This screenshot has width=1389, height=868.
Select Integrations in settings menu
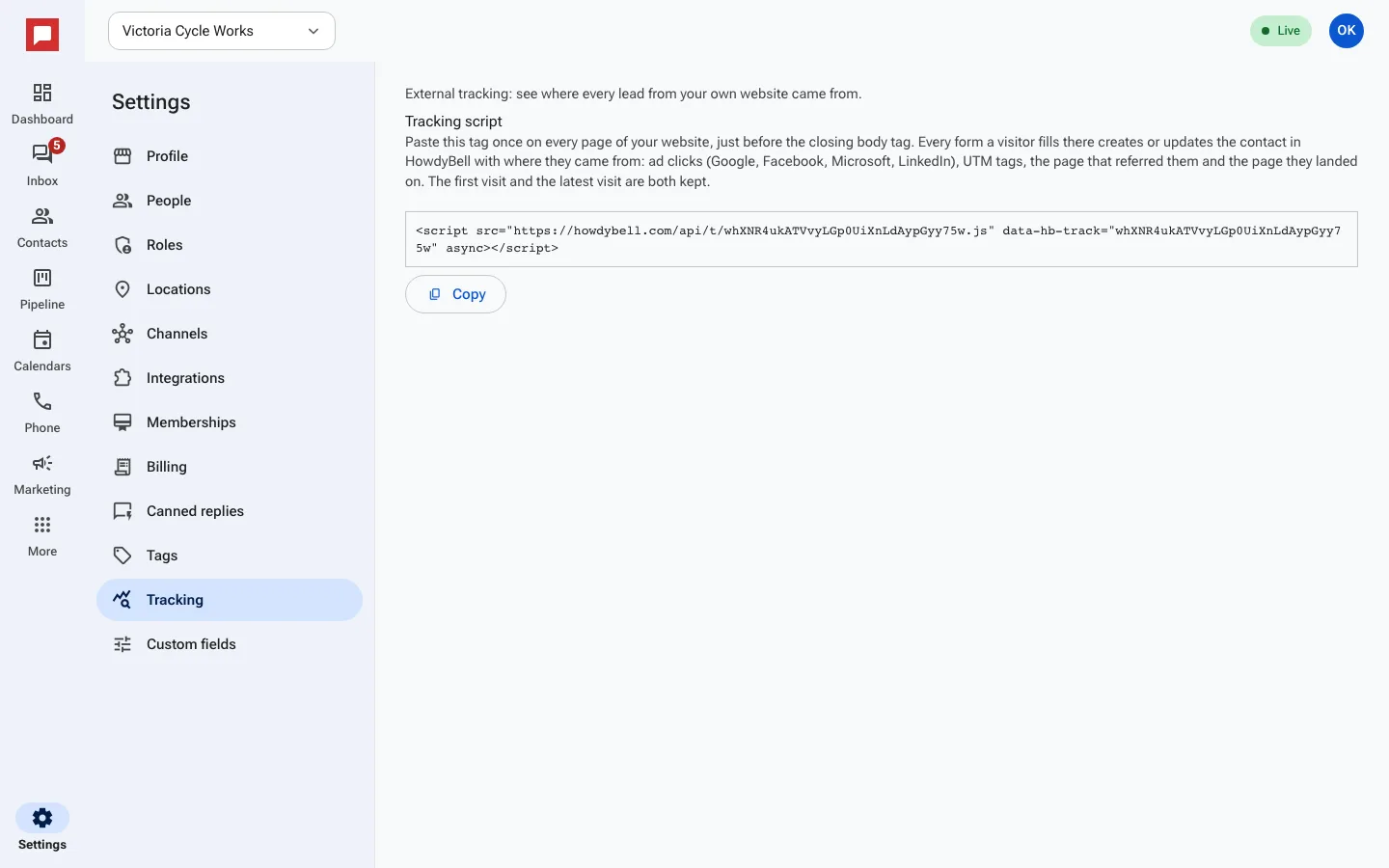[x=230, y=378]
